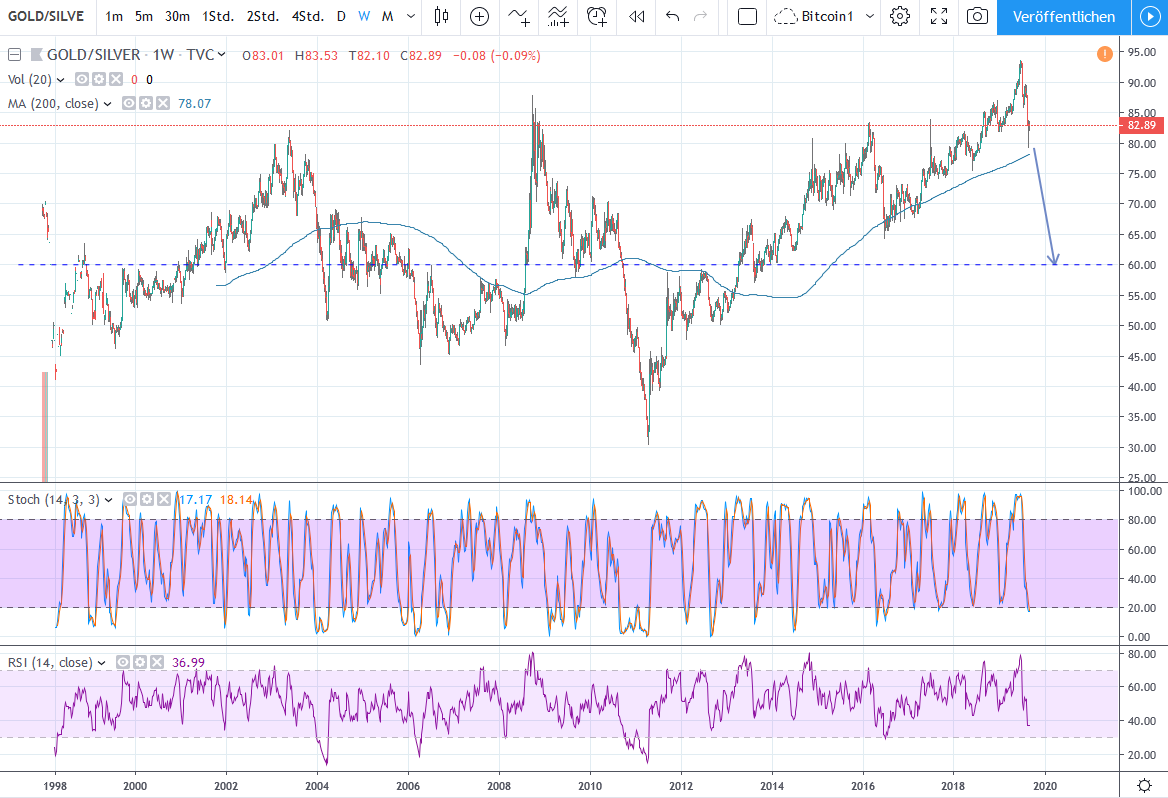Open MA (200, close) settings gear
This screenshot has height=798, width=1168.
click(x=145, y=104)
